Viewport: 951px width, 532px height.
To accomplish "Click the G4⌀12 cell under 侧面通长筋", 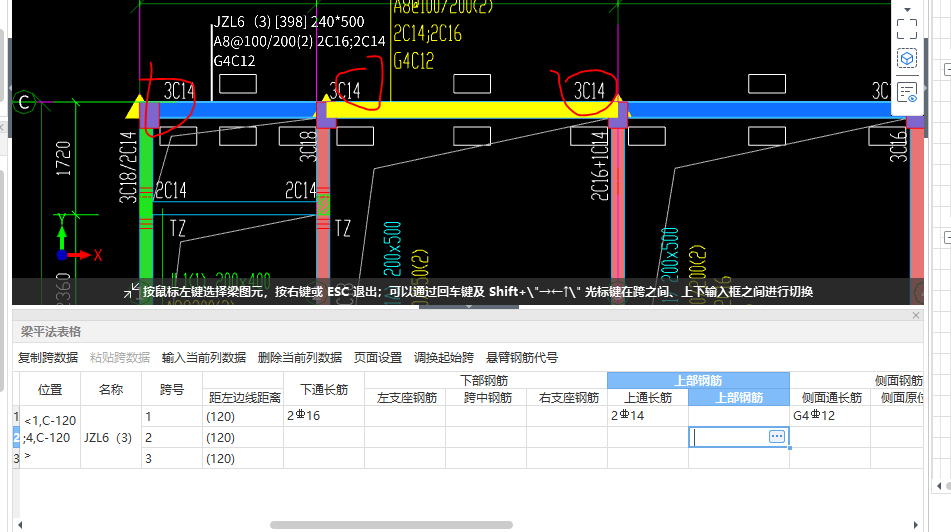I will point(830,416).
